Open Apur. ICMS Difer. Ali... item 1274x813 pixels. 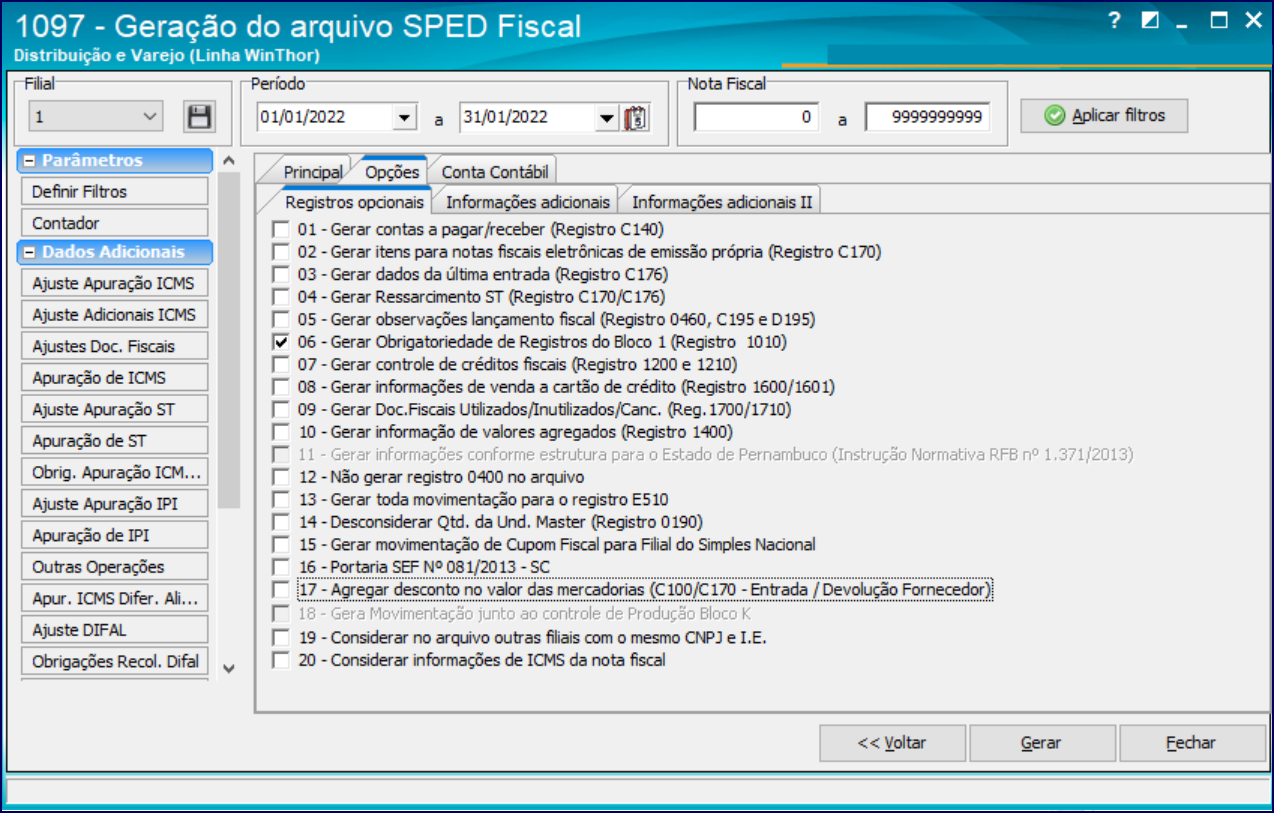point(114,598)
